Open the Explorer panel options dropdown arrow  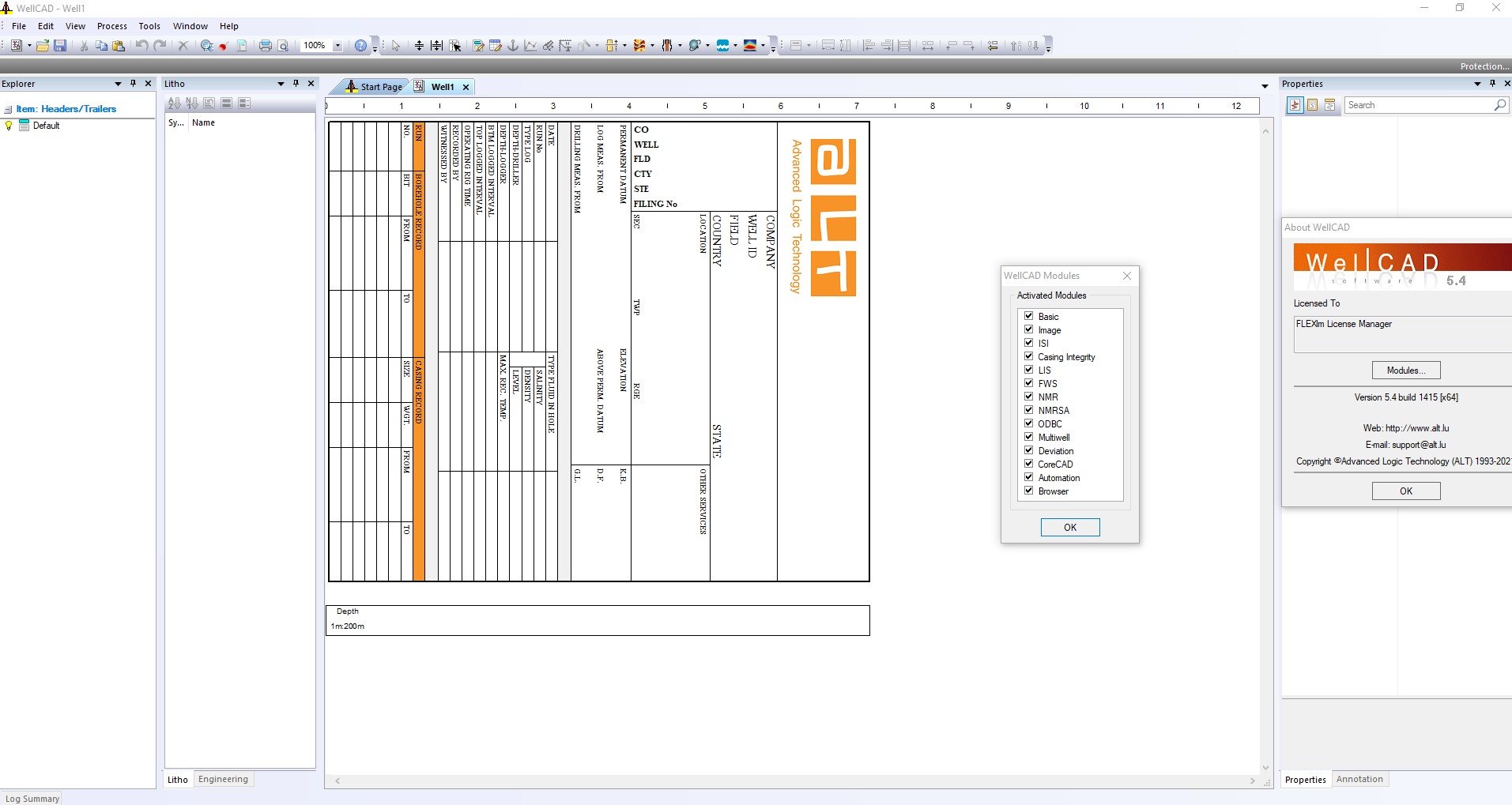tap(118, 84)
